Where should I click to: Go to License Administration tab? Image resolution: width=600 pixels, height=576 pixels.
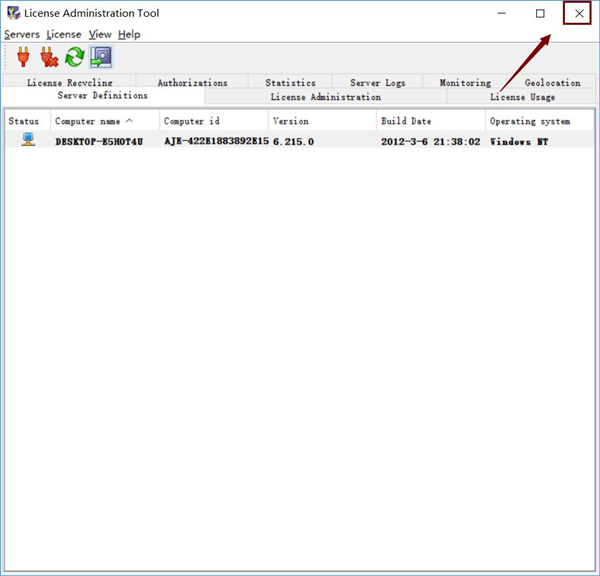pyautogui.click(x=326, y=97)
